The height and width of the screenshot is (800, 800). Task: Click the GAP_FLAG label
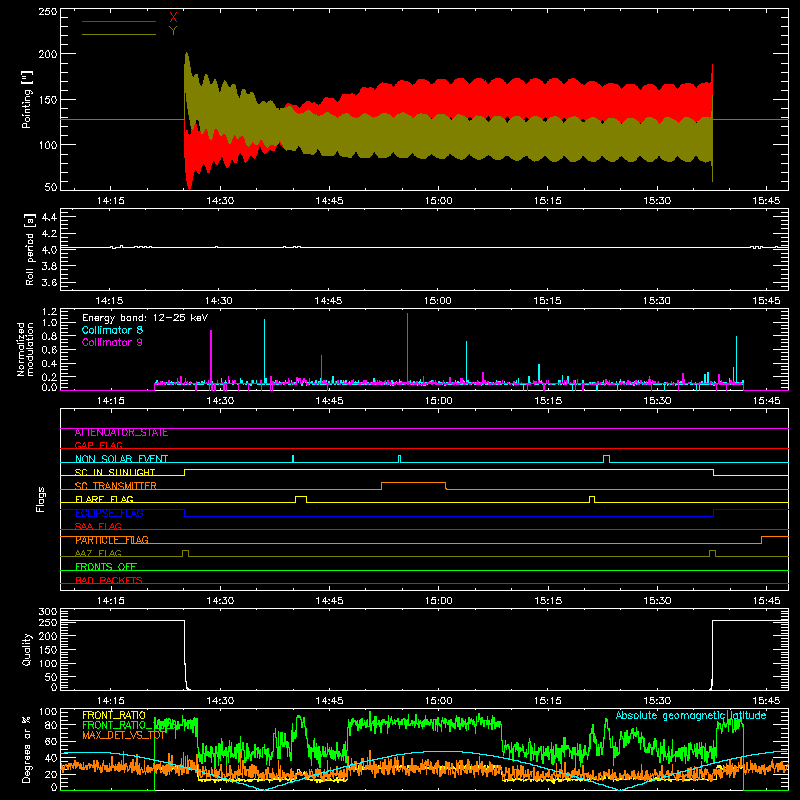(x=98, y=445)
